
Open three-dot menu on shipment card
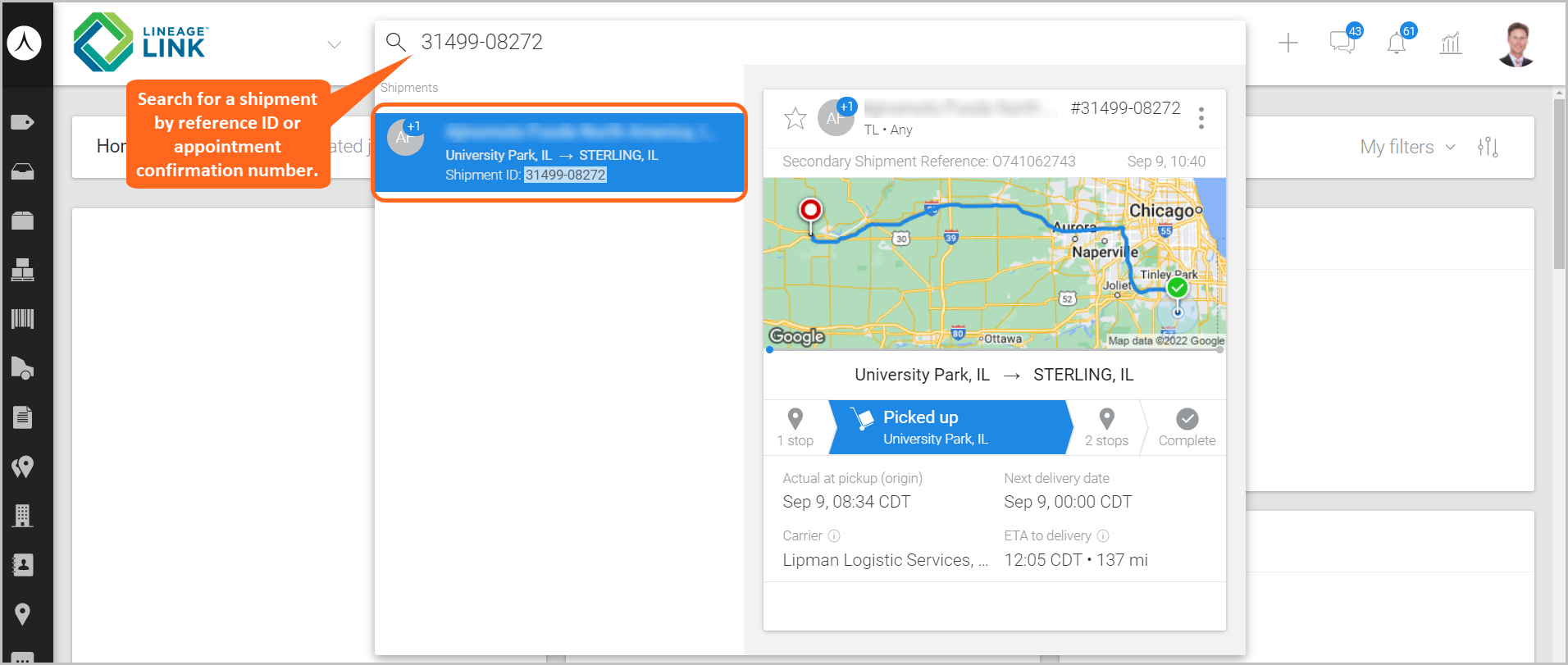point(1201,118)
